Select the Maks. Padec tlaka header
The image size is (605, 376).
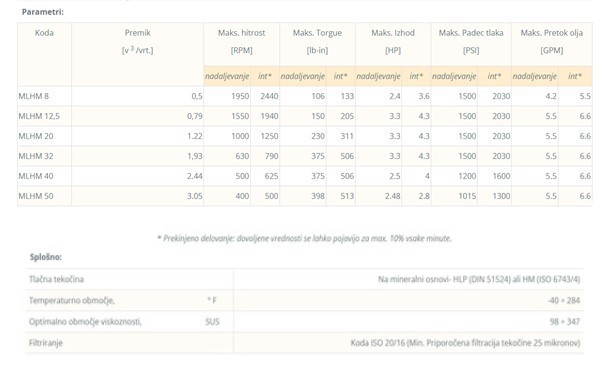coord(471,41)
